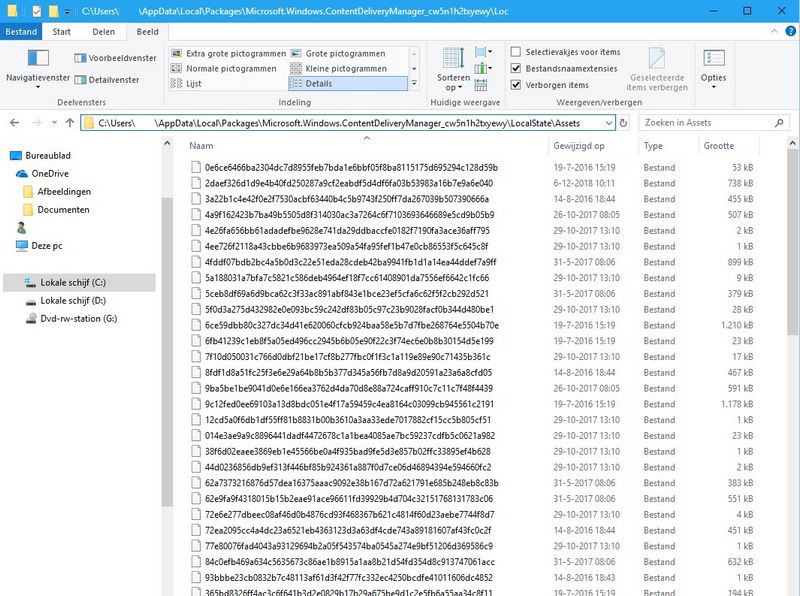The height and width of the screenshot is (596, 800).
Task: Collapse the ribbon with the chevron
Action: (x=774, y=32)
